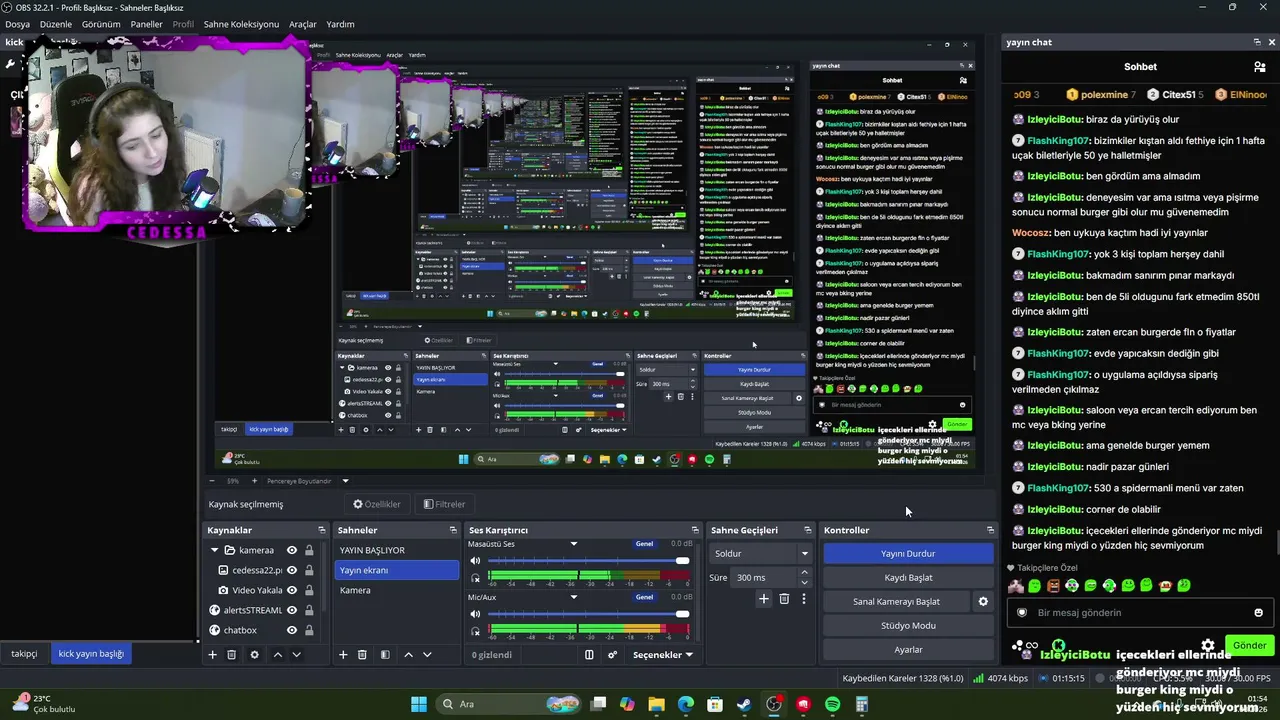The image size is (1280, 720).
Task: Move scene up in Sahneler panel
Action: pos(408,654)
